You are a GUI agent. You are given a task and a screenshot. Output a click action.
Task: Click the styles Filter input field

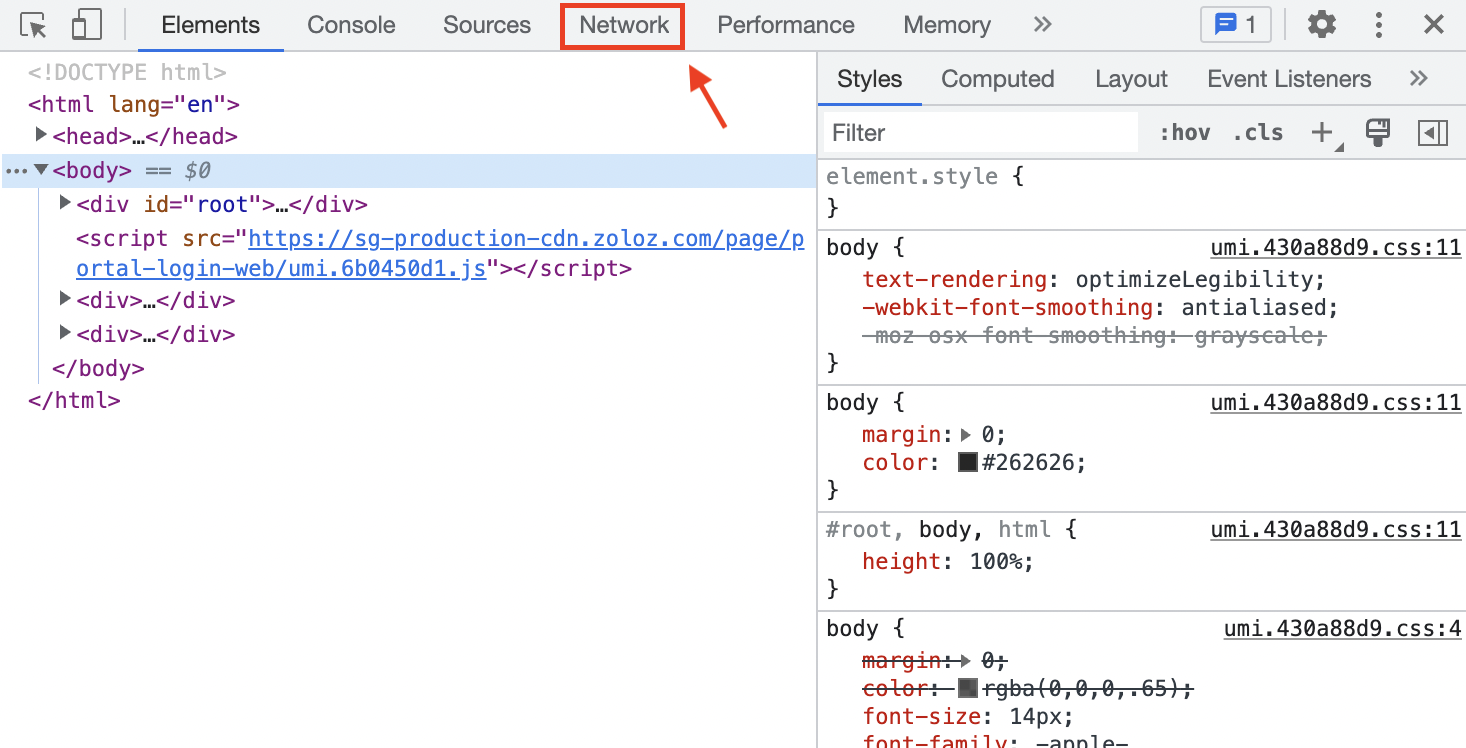click(x=980, y=133)
